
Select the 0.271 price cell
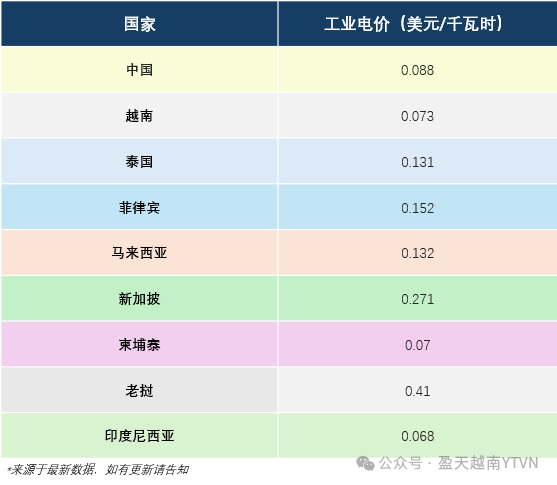pyautogui.click(x=417, y=299)
